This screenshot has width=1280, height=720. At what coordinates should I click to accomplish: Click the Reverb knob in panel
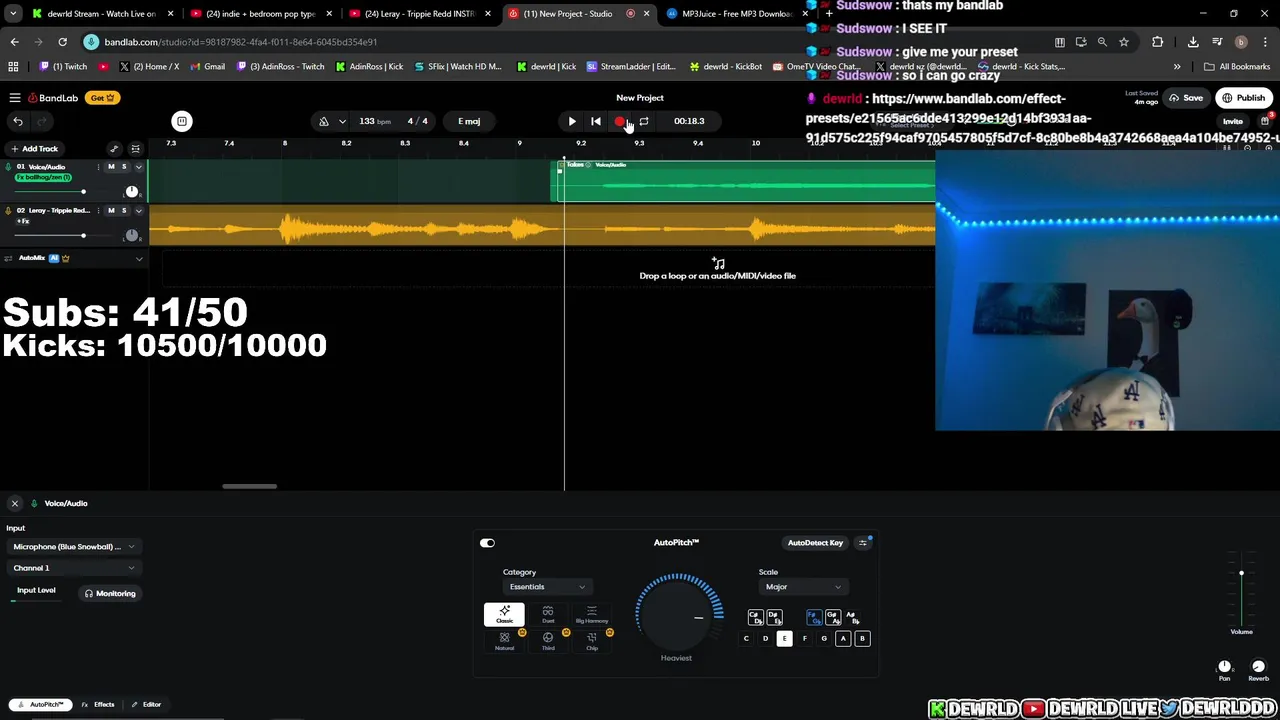click(1258, 666)
